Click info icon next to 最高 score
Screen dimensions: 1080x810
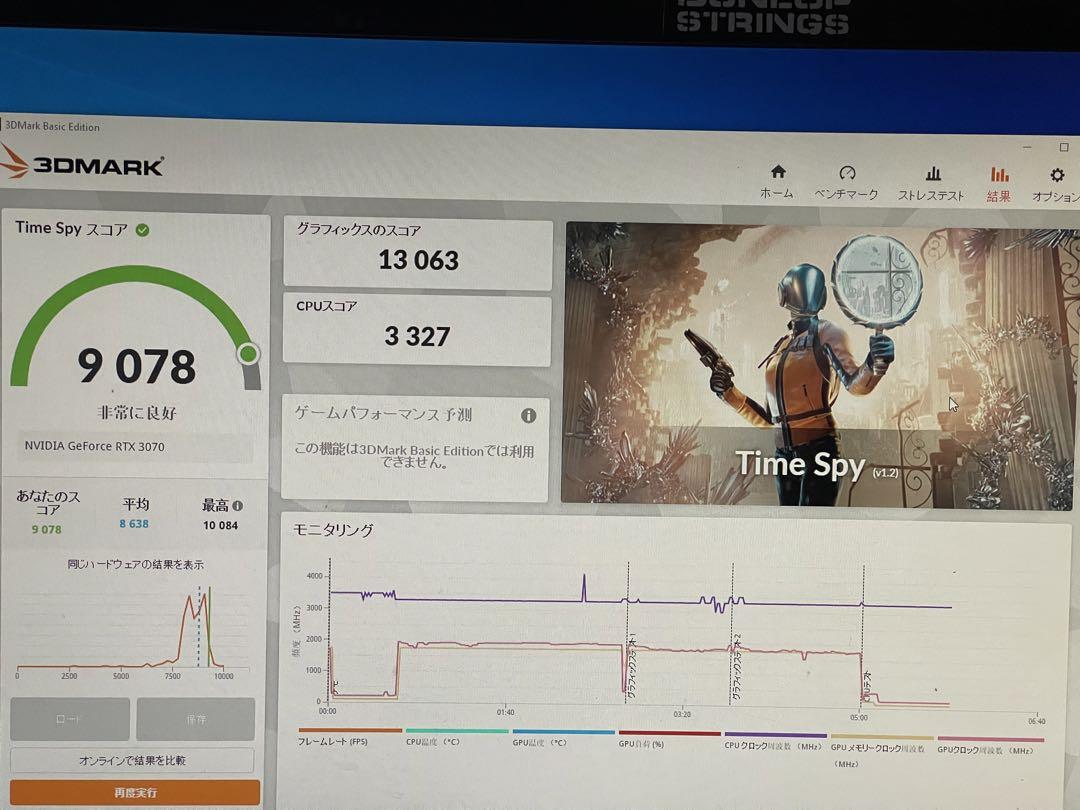pyautogui.click(x=238, y=506)
